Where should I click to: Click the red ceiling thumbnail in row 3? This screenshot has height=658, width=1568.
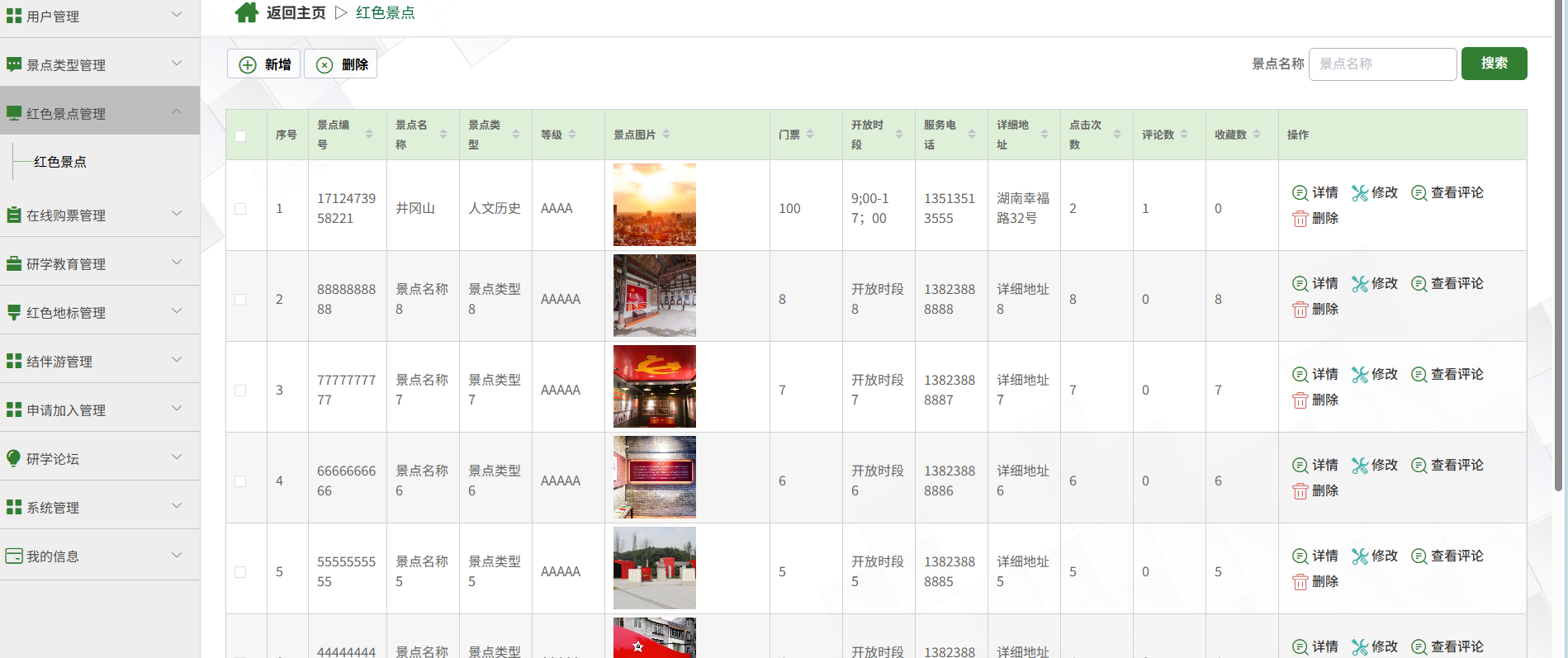pyautogui.click(x=655, y=386)
